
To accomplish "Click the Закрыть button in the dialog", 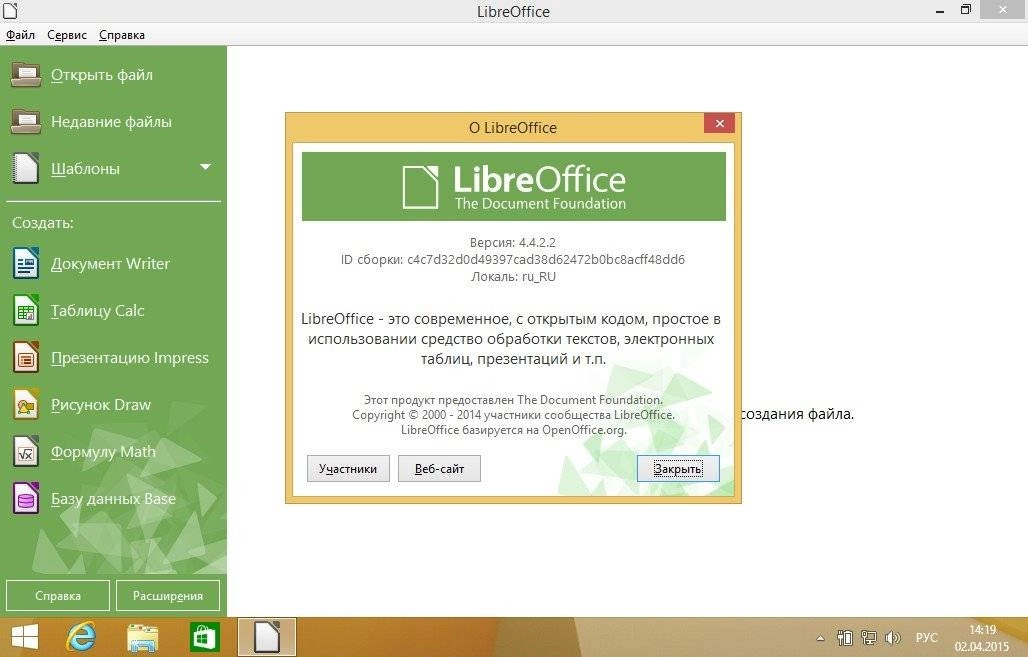I will coord(678,469).
